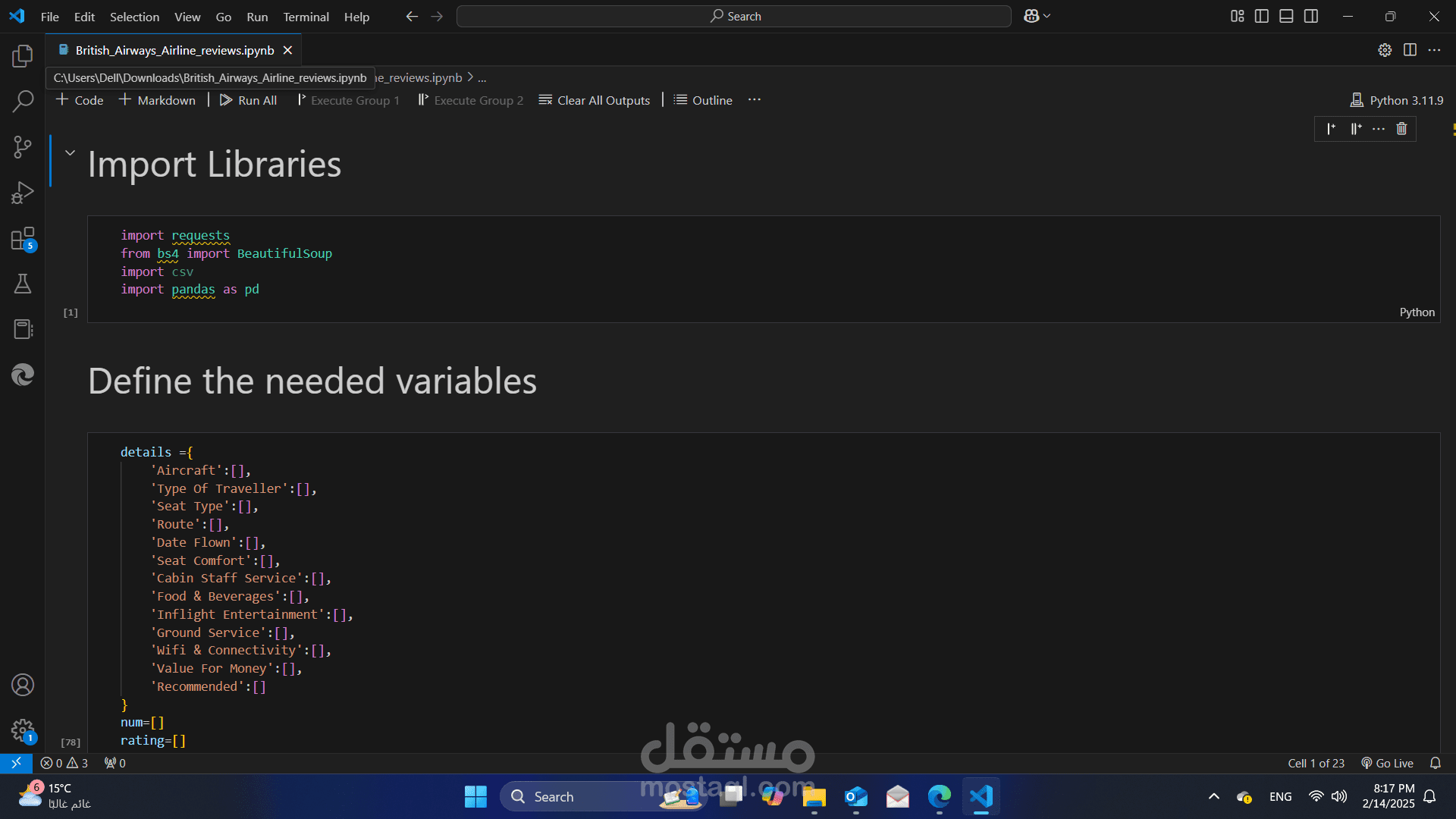
Task: Open Extensions view with badge
Action: click(23, 239)
